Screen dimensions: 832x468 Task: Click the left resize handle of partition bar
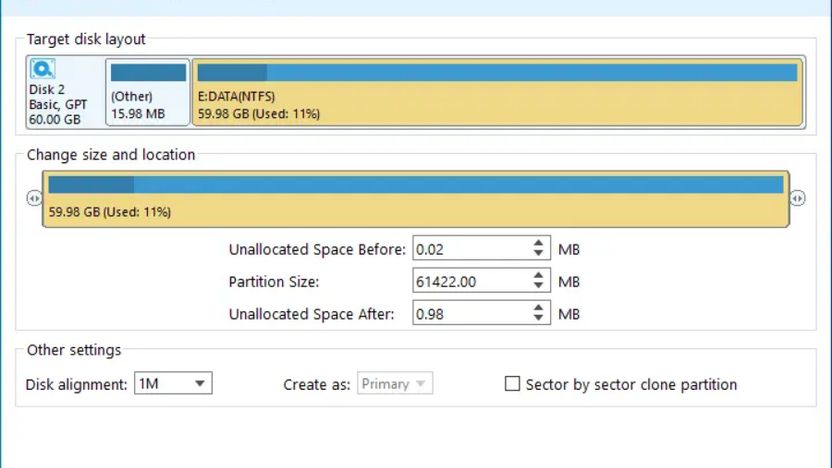pos(34,198)
